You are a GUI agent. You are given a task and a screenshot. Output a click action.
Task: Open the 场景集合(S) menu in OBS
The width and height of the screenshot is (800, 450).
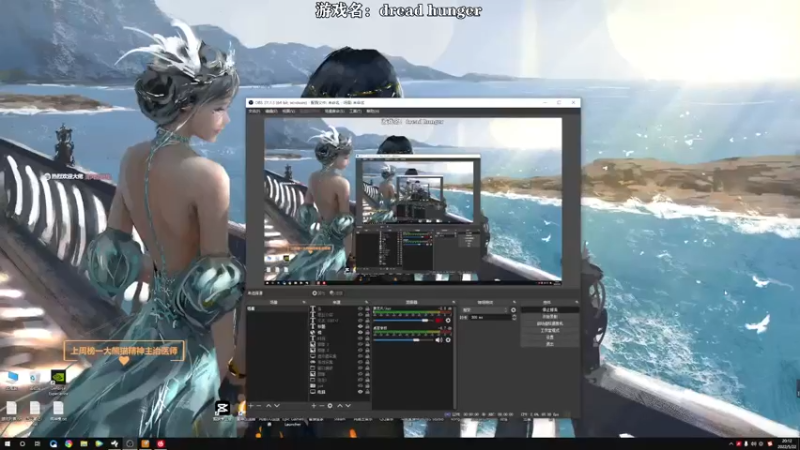[334, 111]
